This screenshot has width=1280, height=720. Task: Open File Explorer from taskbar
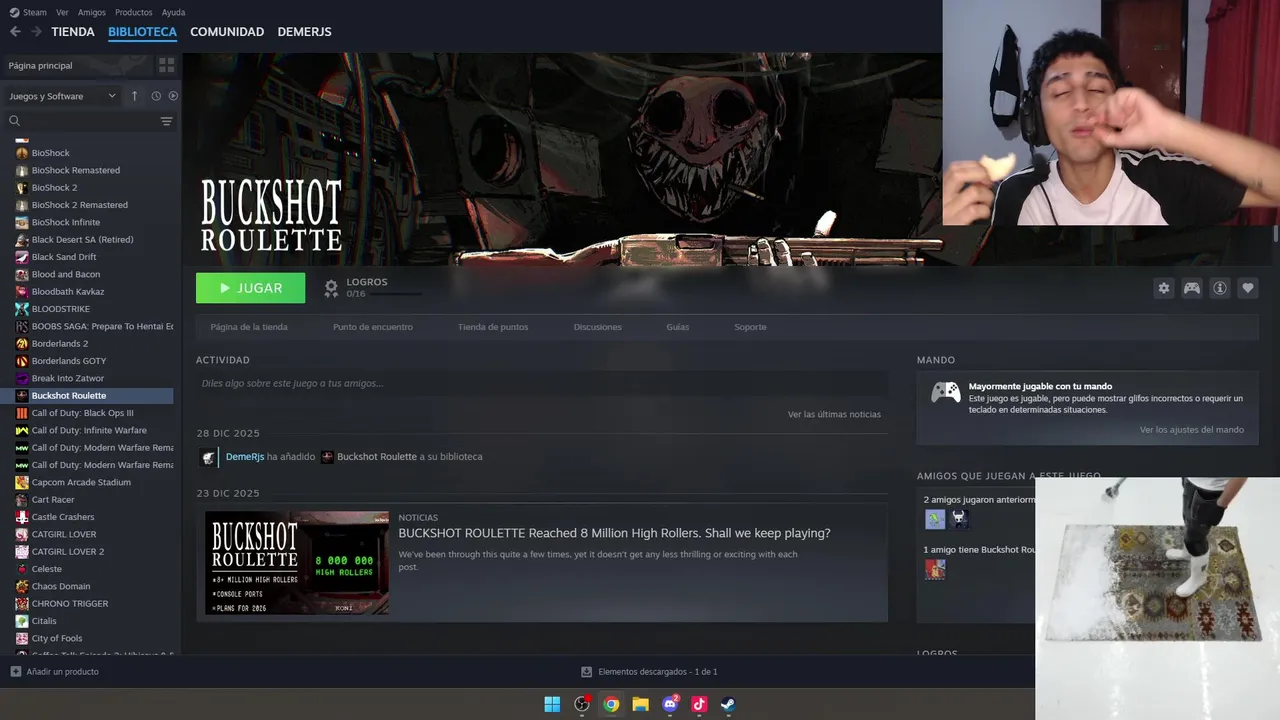click(640, 704)
